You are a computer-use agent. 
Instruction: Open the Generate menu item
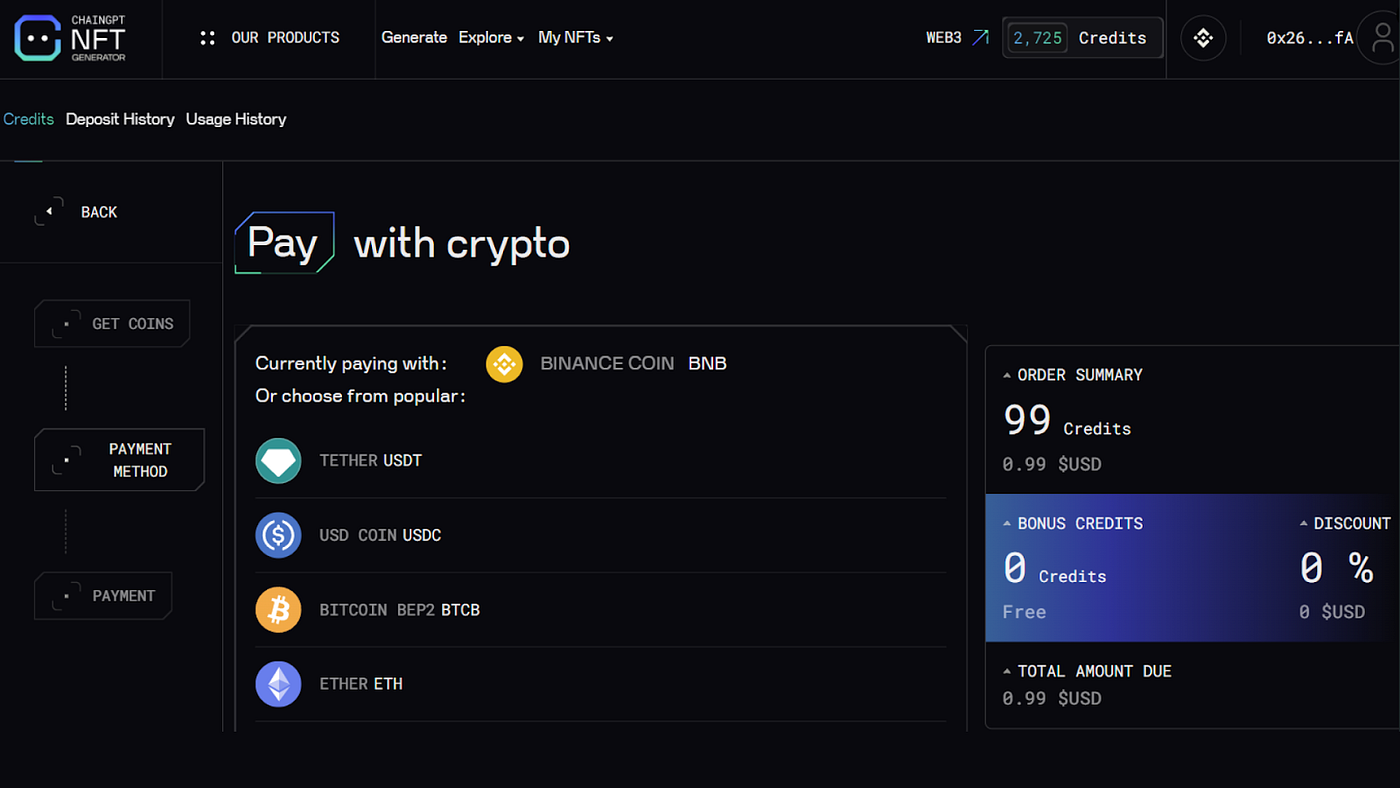(414, 38)
